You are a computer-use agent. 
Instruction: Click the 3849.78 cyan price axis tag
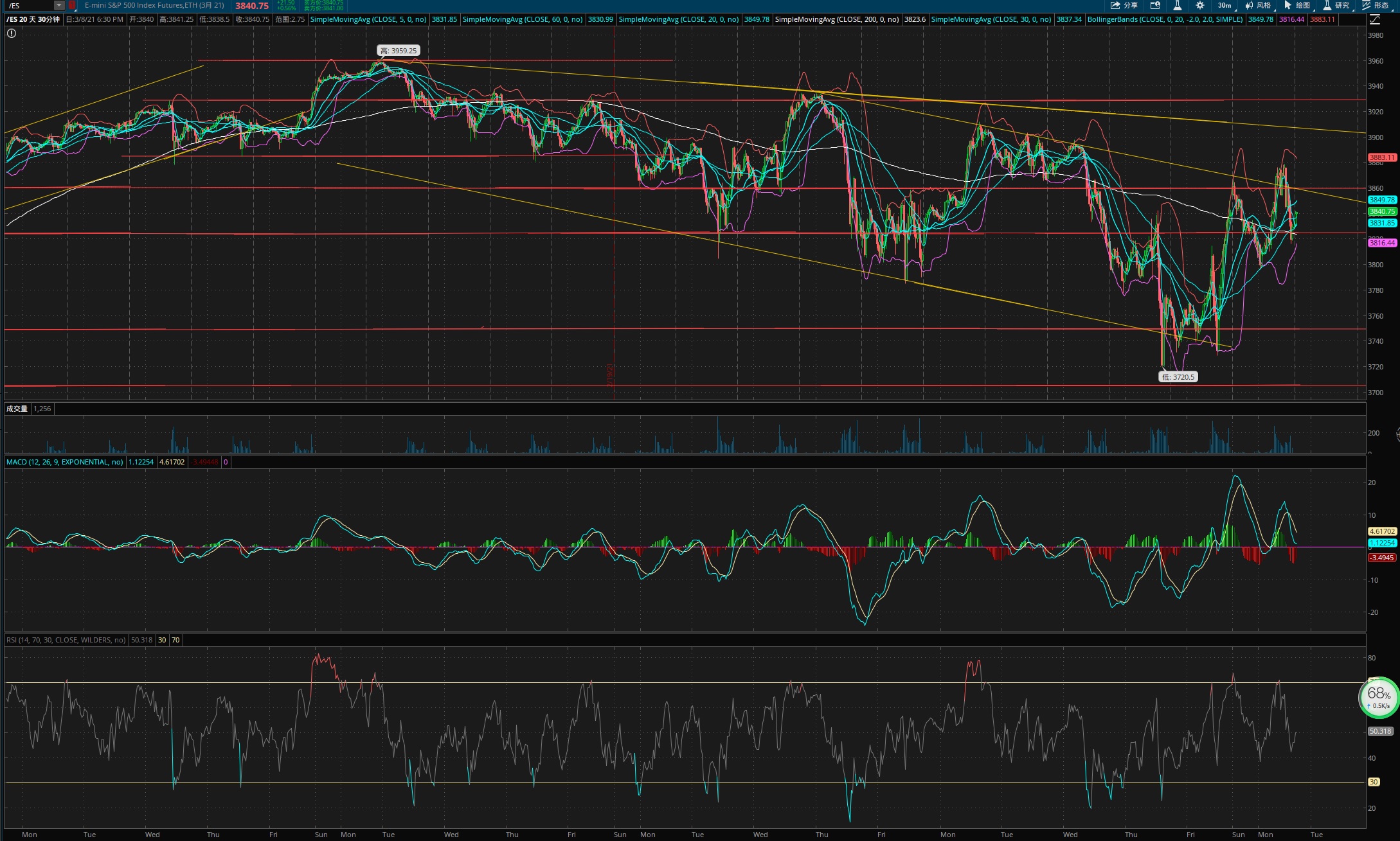(x=1382, y=200)
